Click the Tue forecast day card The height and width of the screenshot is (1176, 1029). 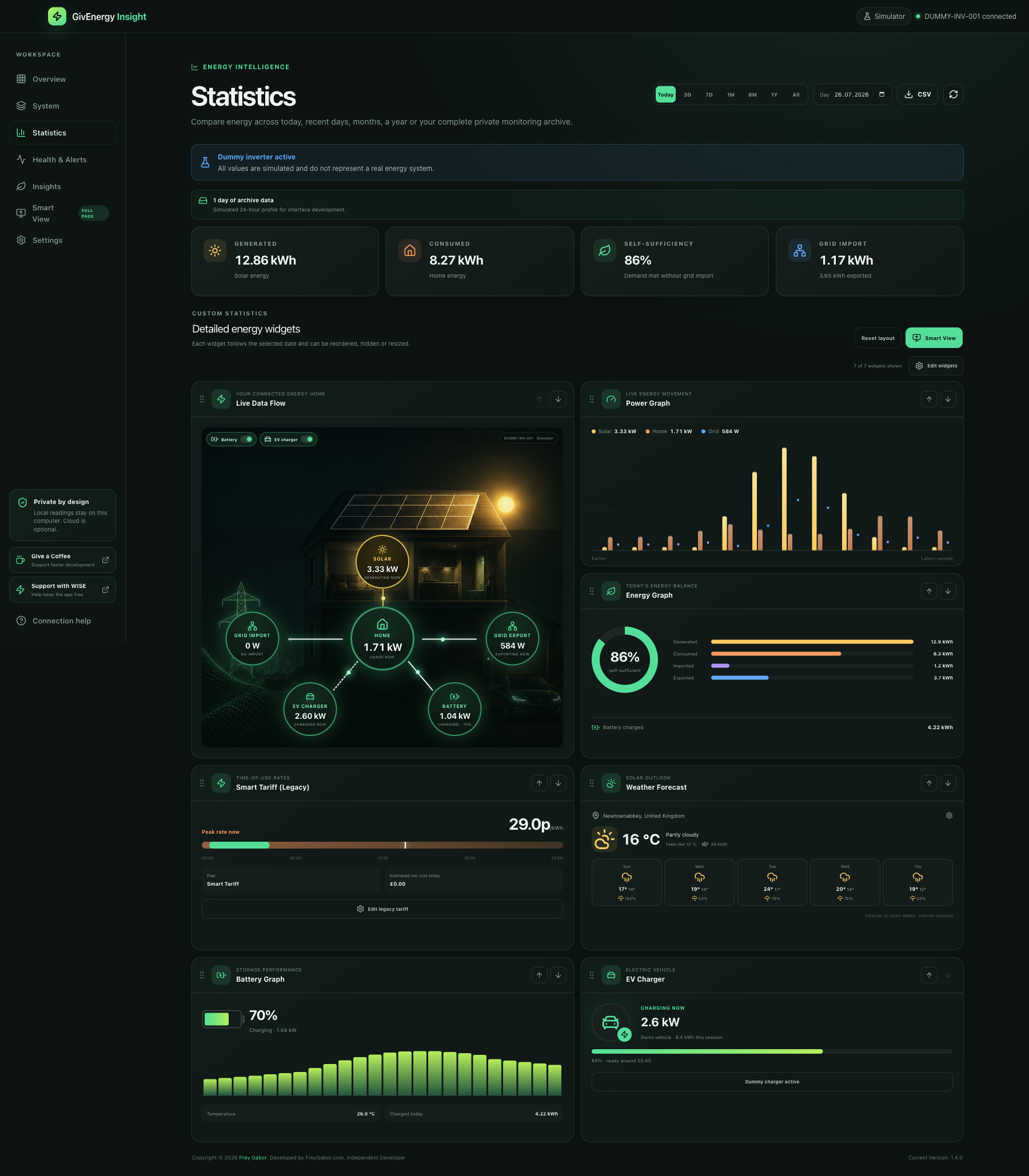pos(772,882)
